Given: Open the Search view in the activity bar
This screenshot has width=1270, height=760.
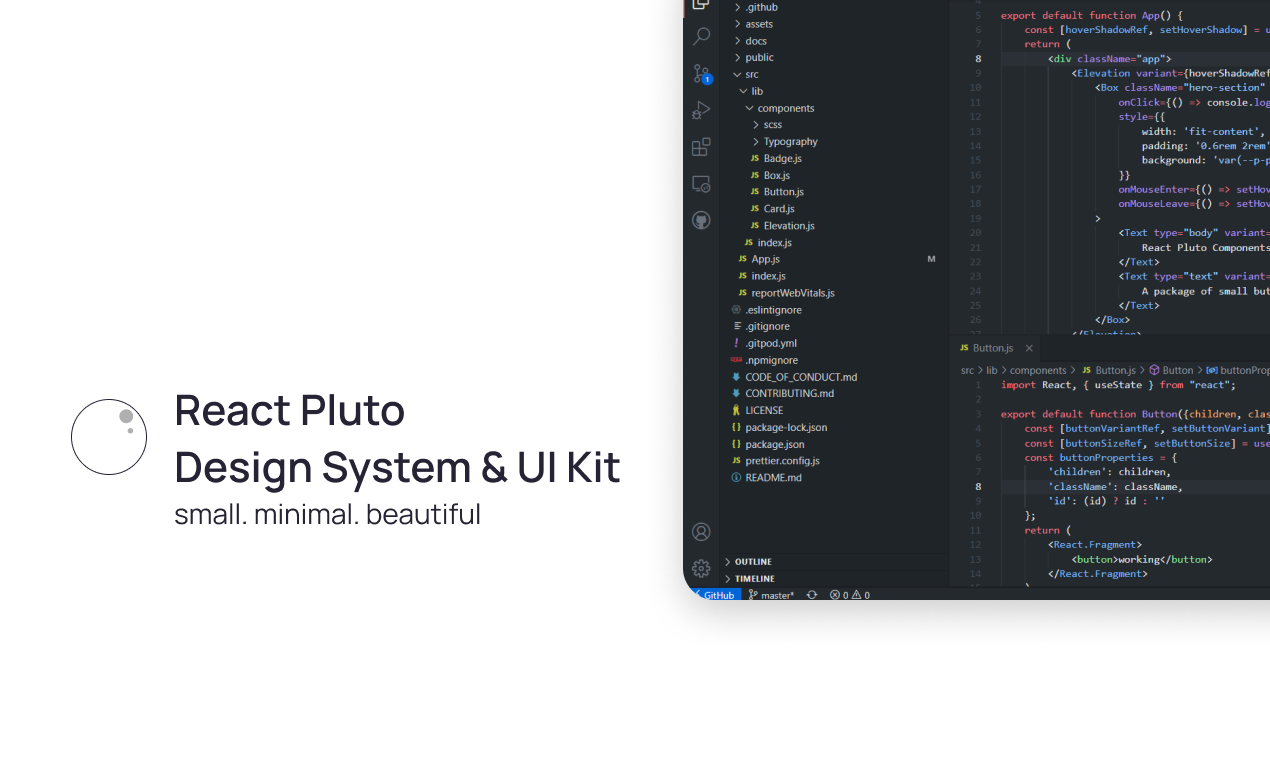Looking at the screenshot, I should click(x=701, y=34).
